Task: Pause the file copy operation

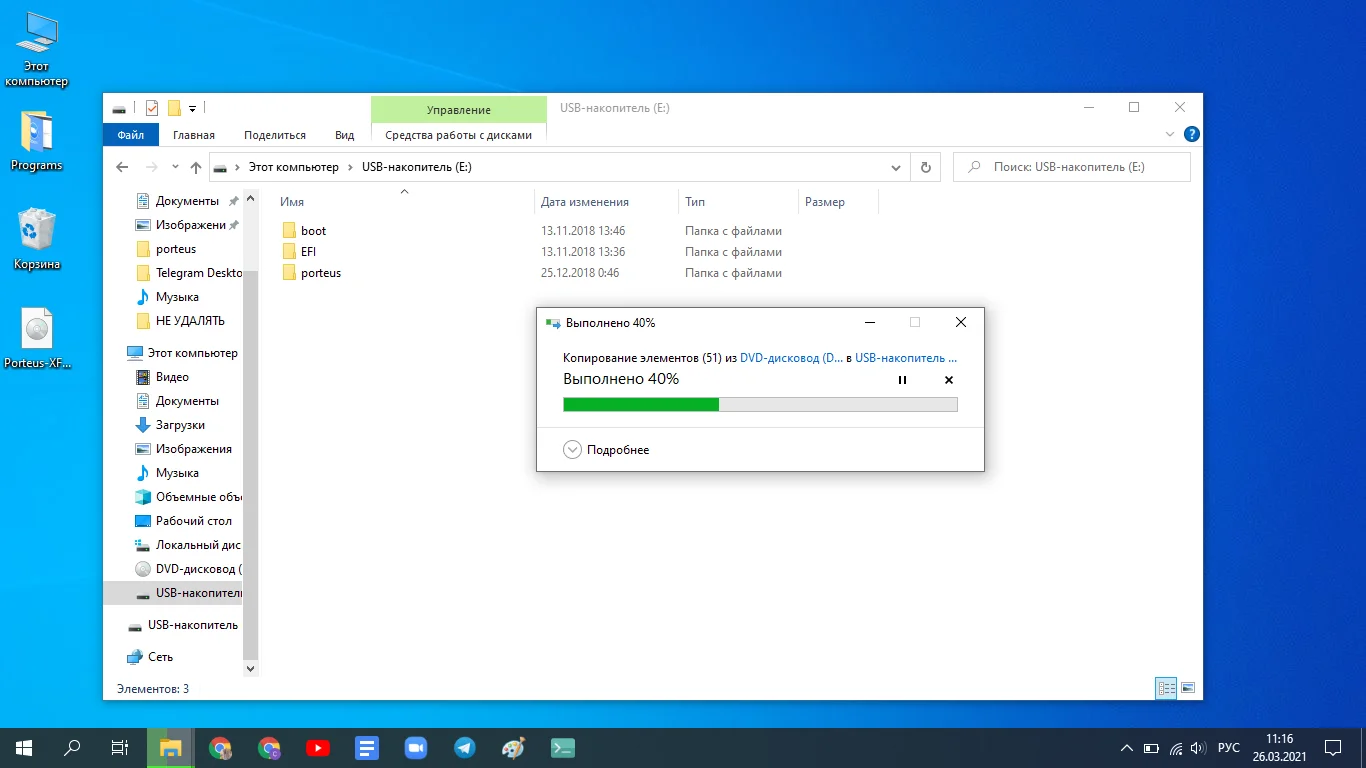Action: (902, 380)
